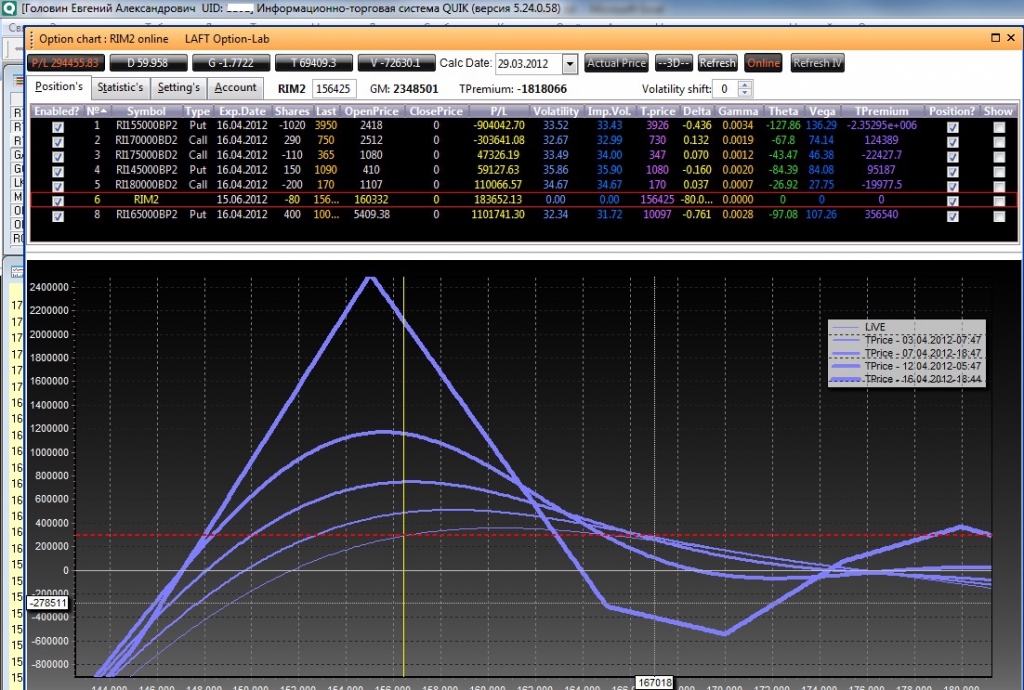Open the Setting's tab

(x=178, y=87)
